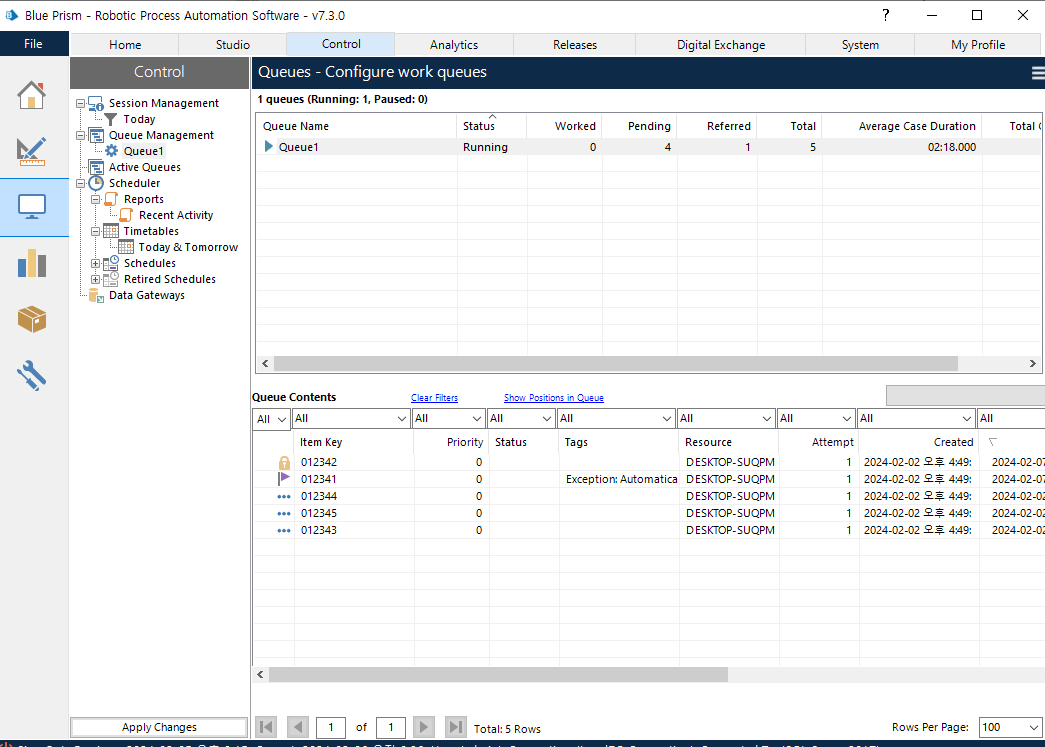
Task: Switch to the Digital Exchange tab
Action: (x=720, y=45)
